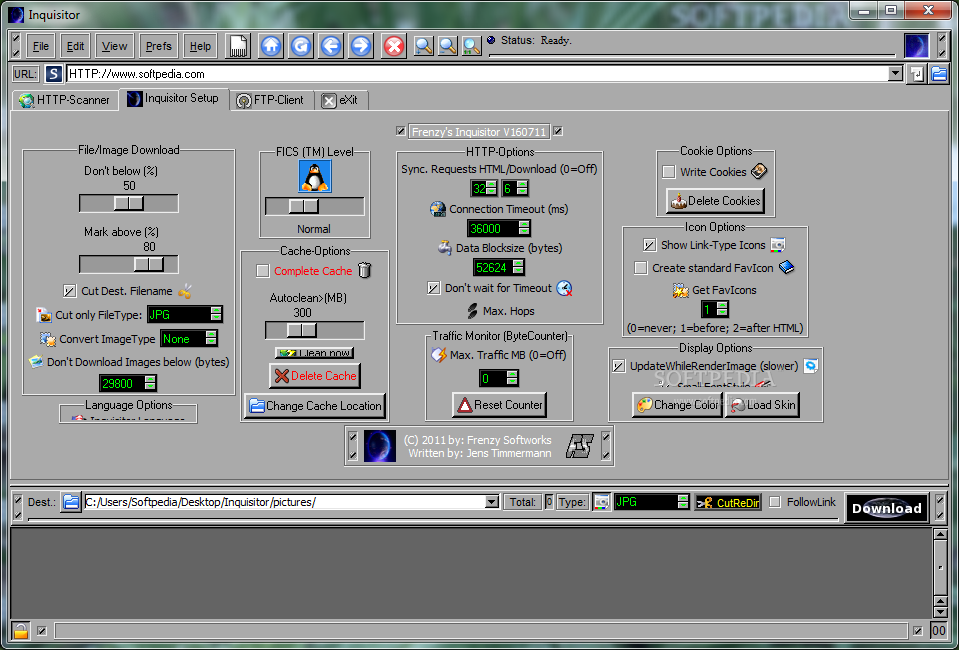Click the magnifier icon with green bars
The height and width of the screenshot is (650, 959).
pos(472,46)
